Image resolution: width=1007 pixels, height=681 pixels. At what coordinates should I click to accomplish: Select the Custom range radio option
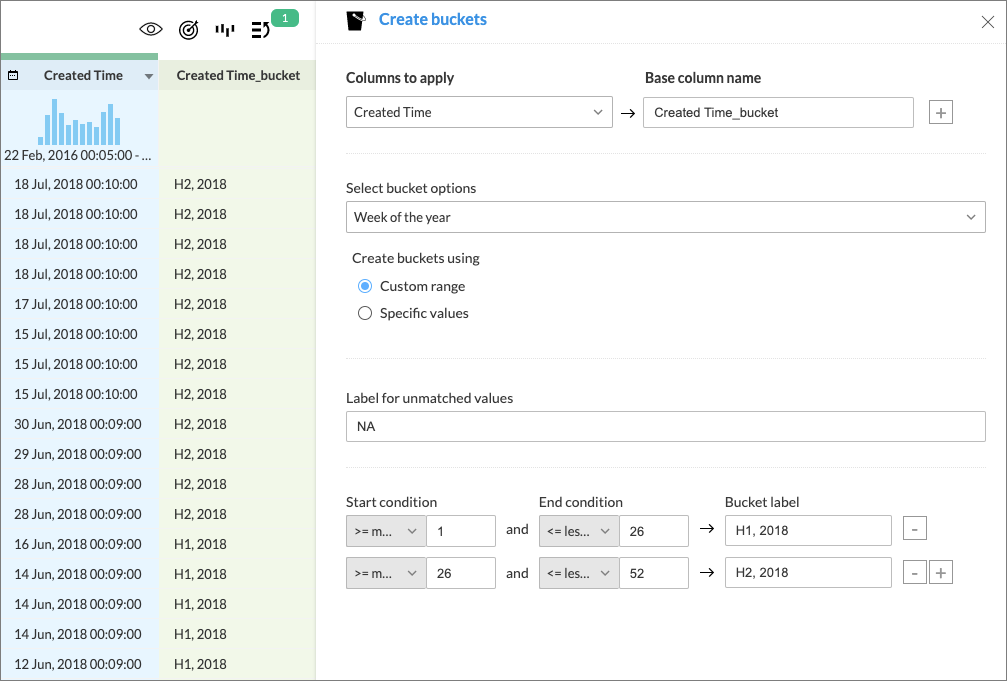[365, 286]
